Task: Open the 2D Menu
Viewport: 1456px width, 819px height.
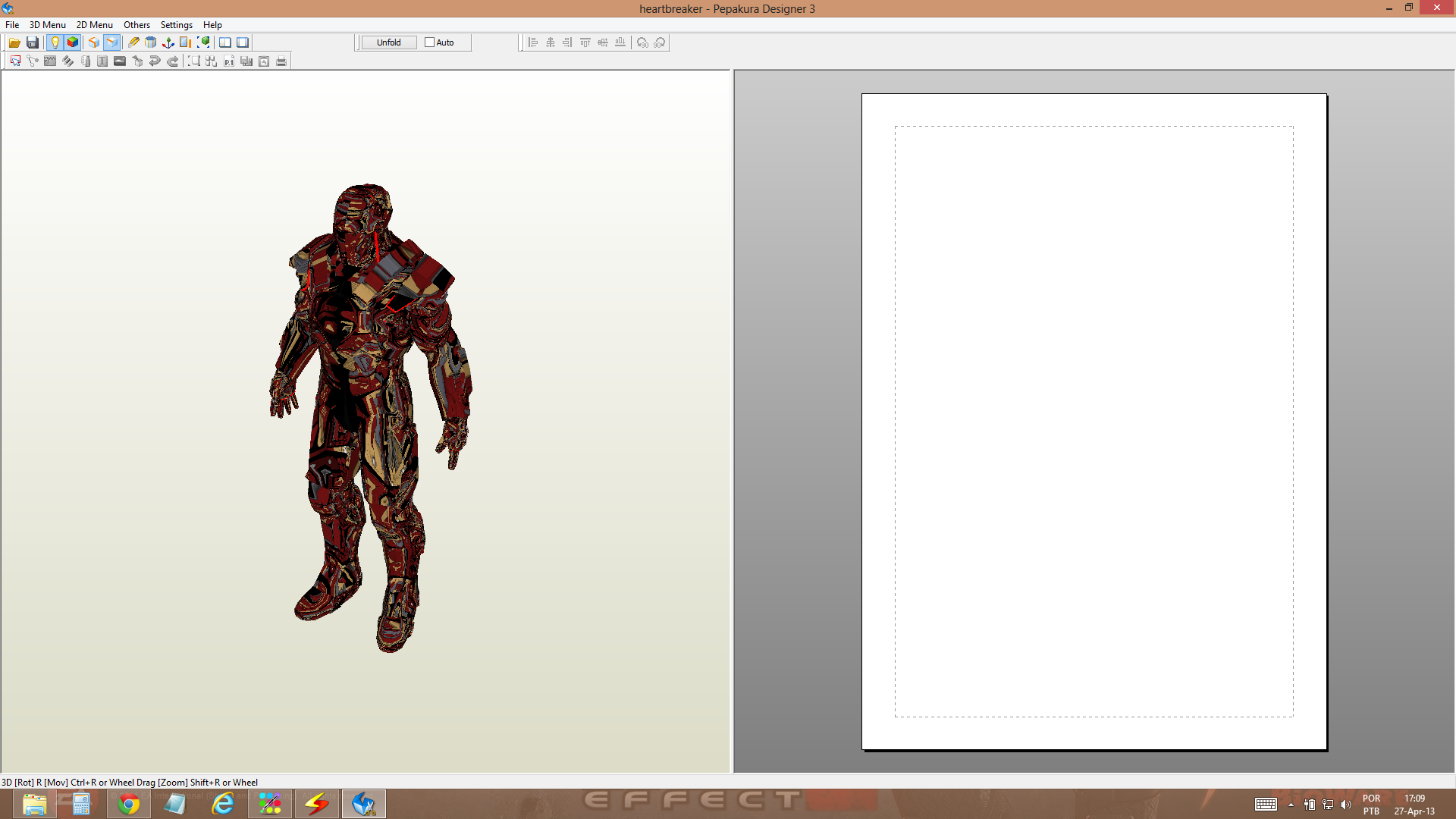Action: coord(95,25)
